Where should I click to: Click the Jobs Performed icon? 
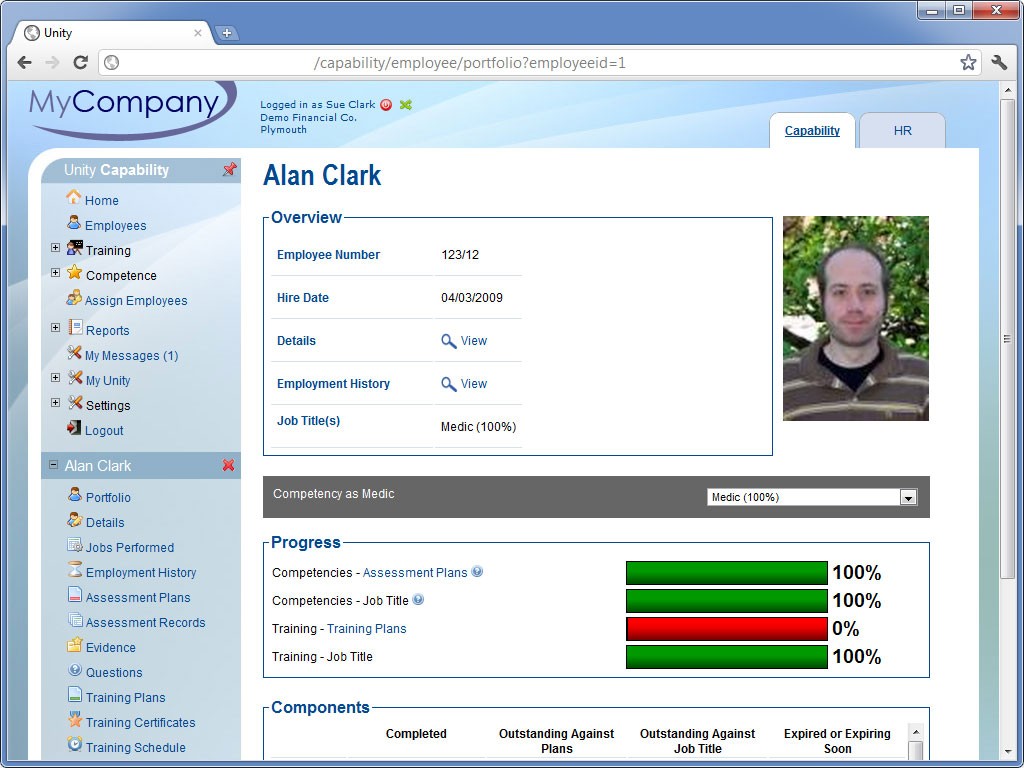(75, 545)
